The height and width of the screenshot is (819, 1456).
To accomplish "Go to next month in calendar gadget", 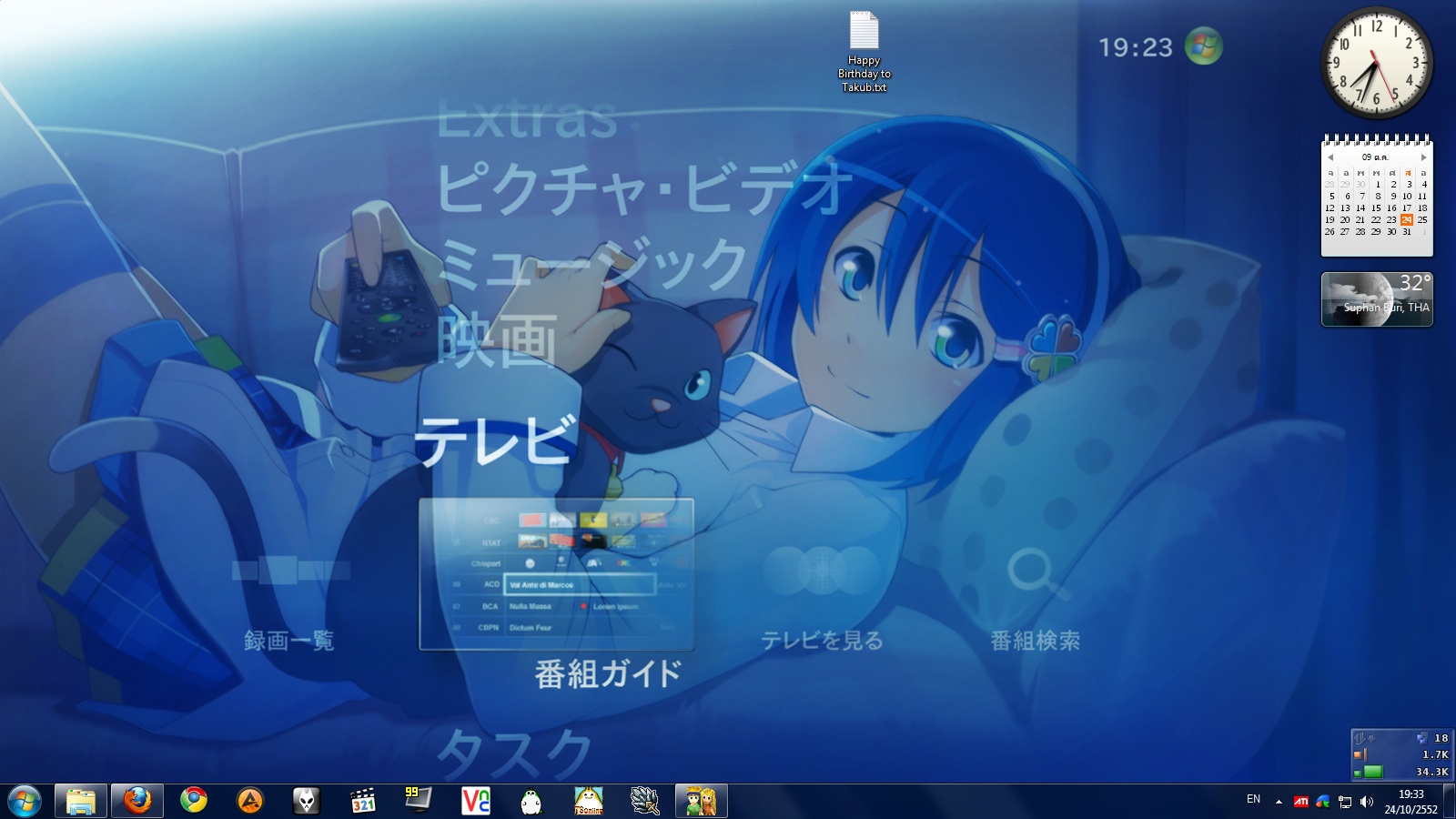I will pos(1424,157).
